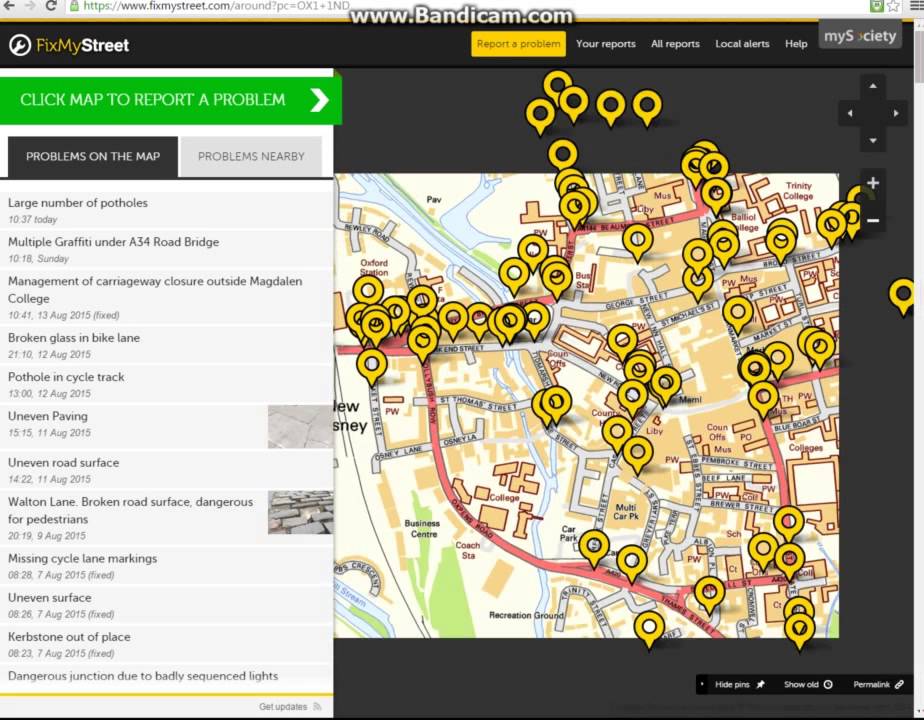Open All reports menu item

(x=675, y=44)
